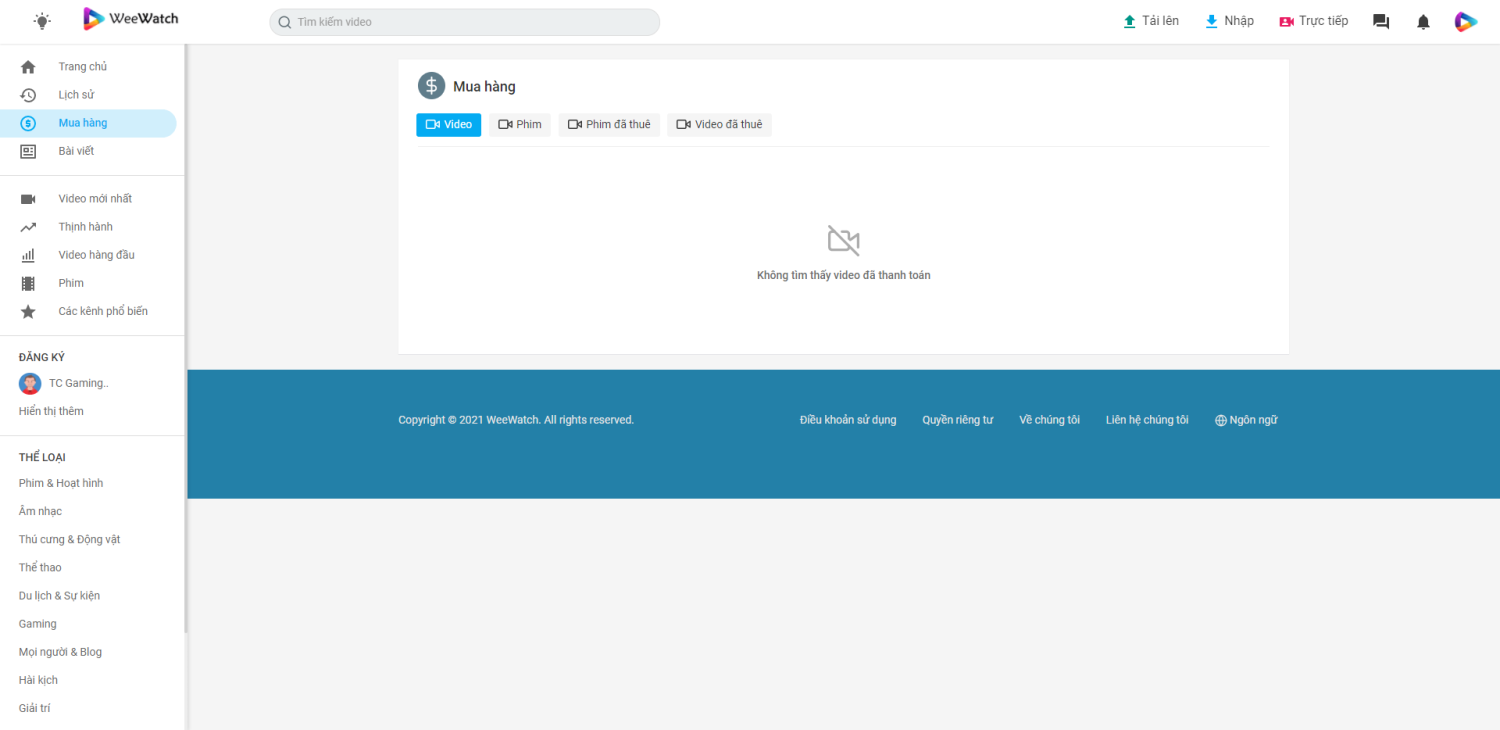The image size is (1500, 730).
Task: Start a Trực tiếp live stream
Action: coord(1313,21)
